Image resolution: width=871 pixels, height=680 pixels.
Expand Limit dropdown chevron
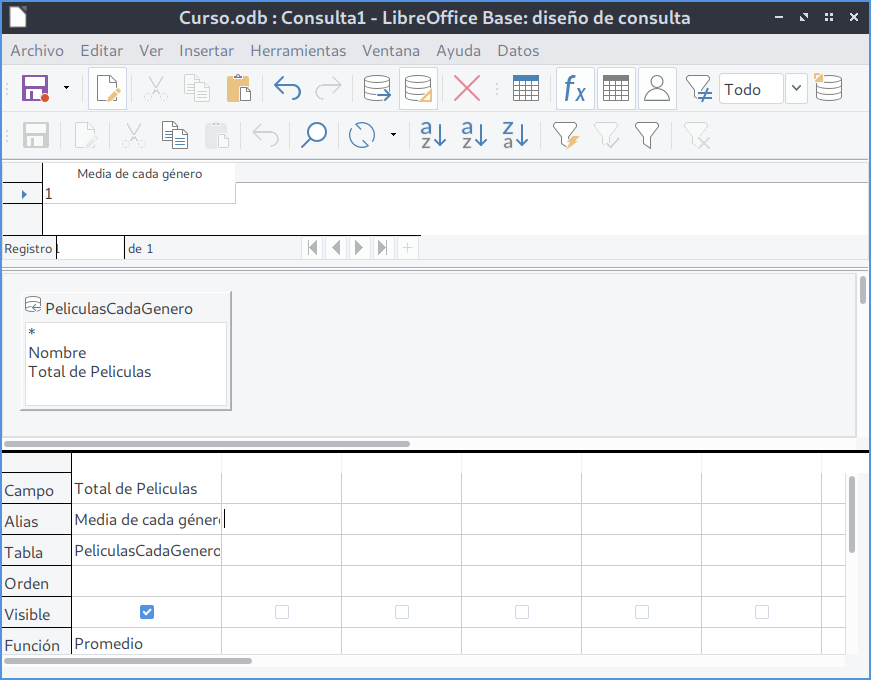(x=796, y=88)
